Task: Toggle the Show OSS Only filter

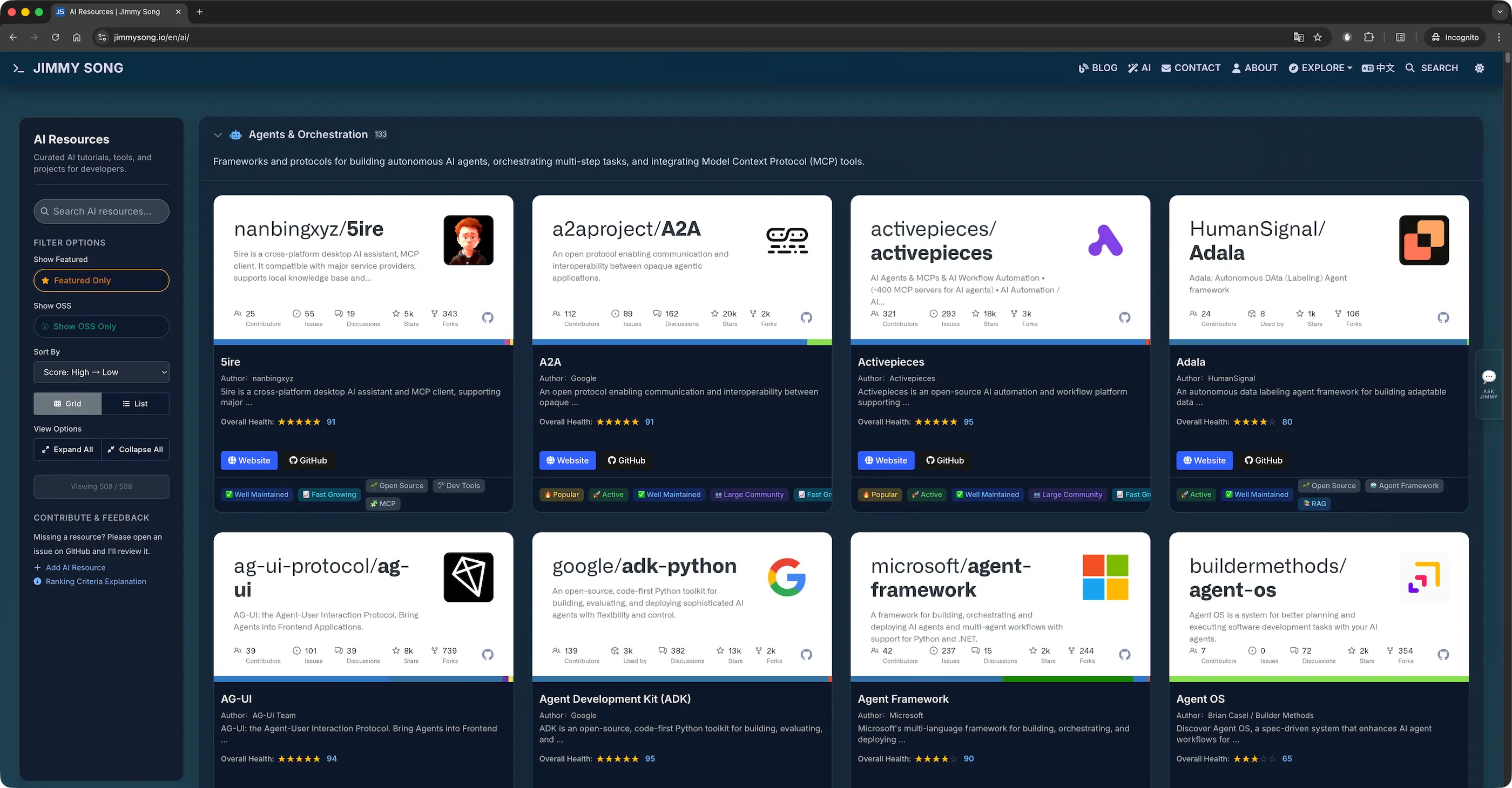Action: (101, 326)
